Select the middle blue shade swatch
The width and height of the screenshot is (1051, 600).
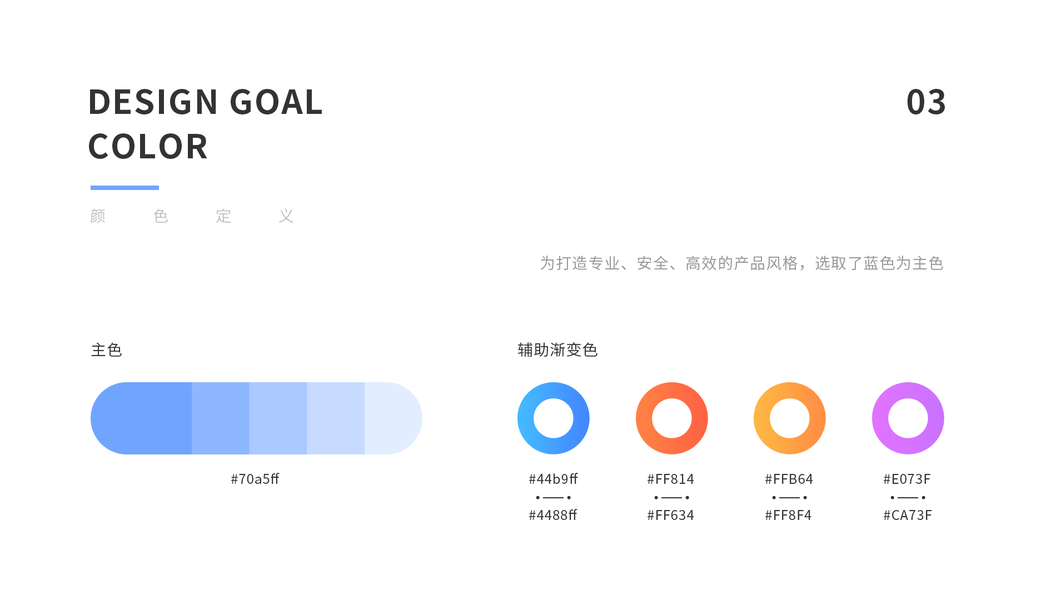pos(278,418)
